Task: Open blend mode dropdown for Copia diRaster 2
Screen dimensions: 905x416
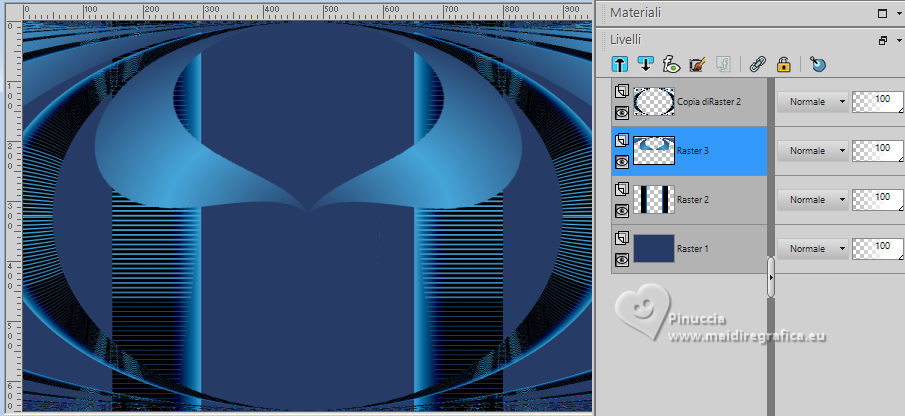Action: tap(813, 102)
